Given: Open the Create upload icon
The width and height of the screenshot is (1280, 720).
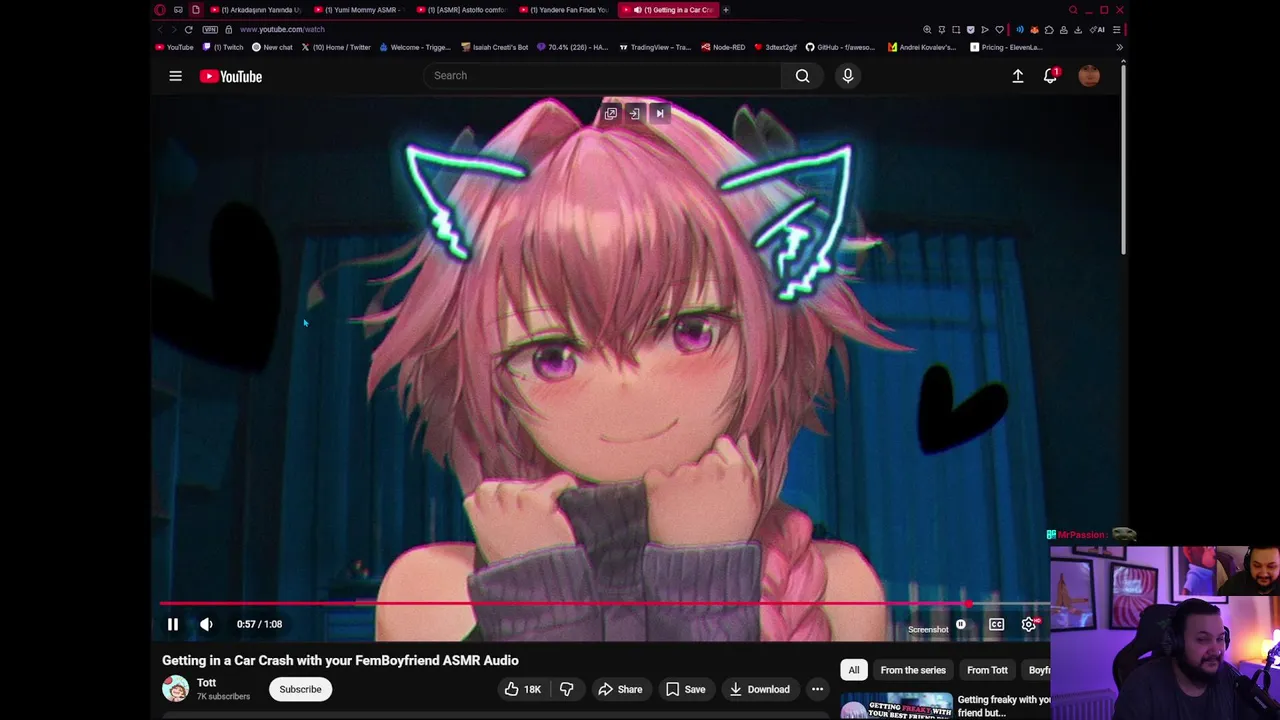Looking at the screenshot, I should click(x=1017, y=76).
